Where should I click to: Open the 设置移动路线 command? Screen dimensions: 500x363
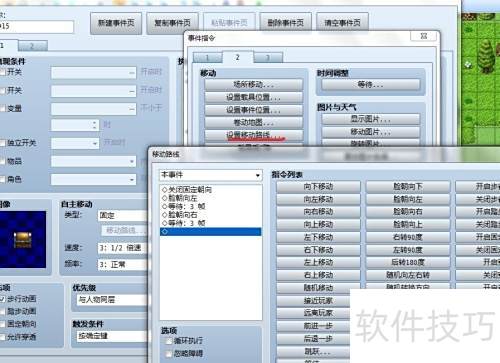[254, 135]
